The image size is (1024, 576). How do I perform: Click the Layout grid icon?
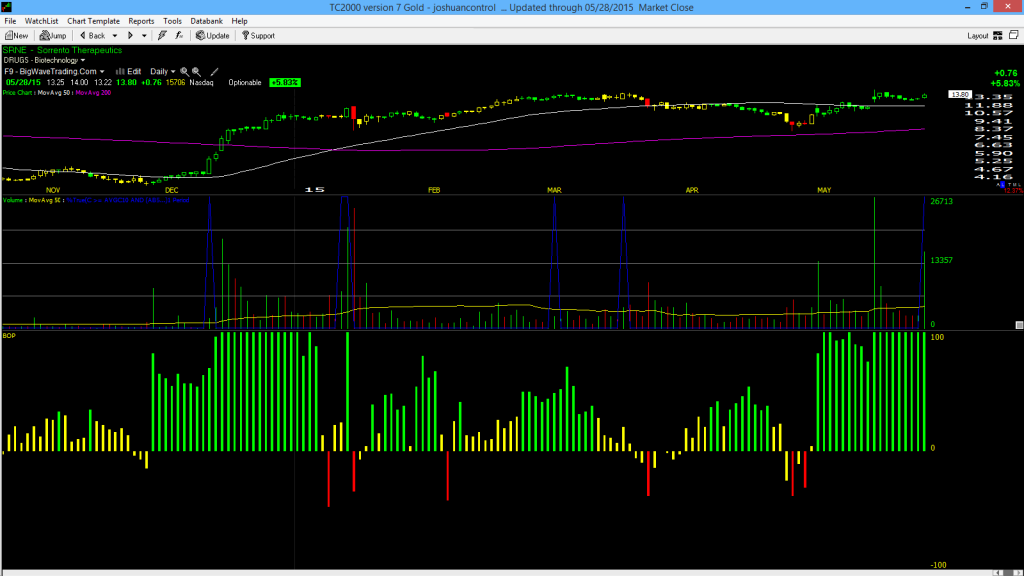(998, 36)
